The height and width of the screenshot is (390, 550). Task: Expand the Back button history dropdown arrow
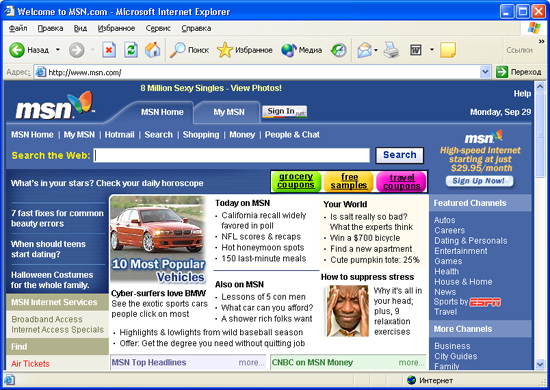click(58, 50)
